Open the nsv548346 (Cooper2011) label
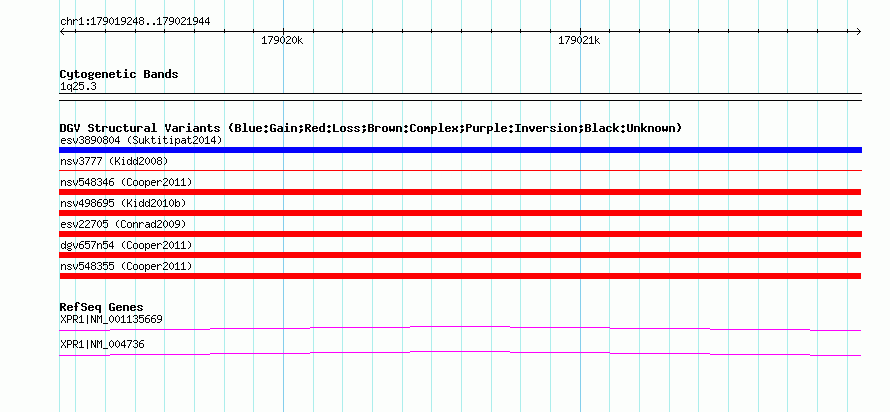 point(126,182)
